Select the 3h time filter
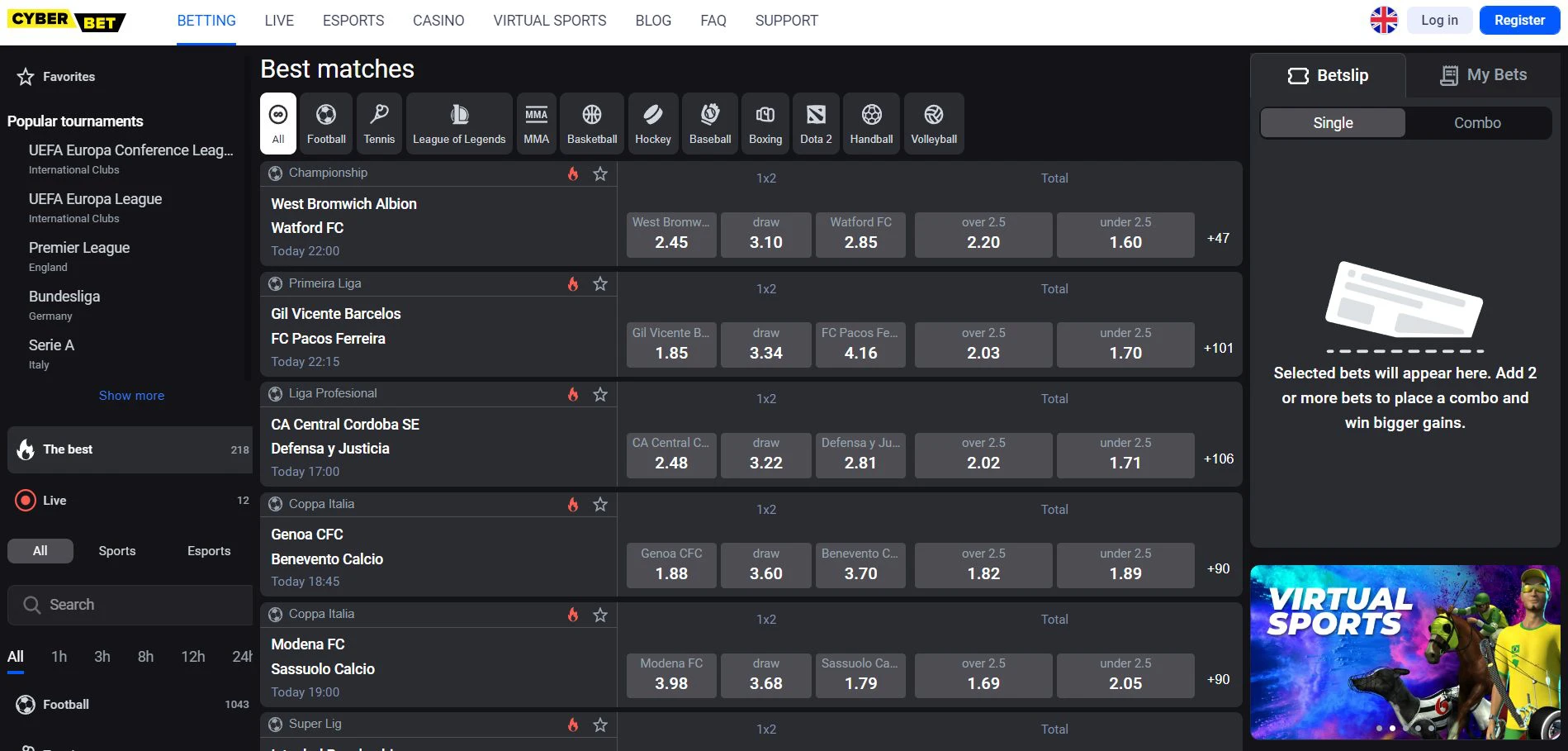 pos(102,657)
